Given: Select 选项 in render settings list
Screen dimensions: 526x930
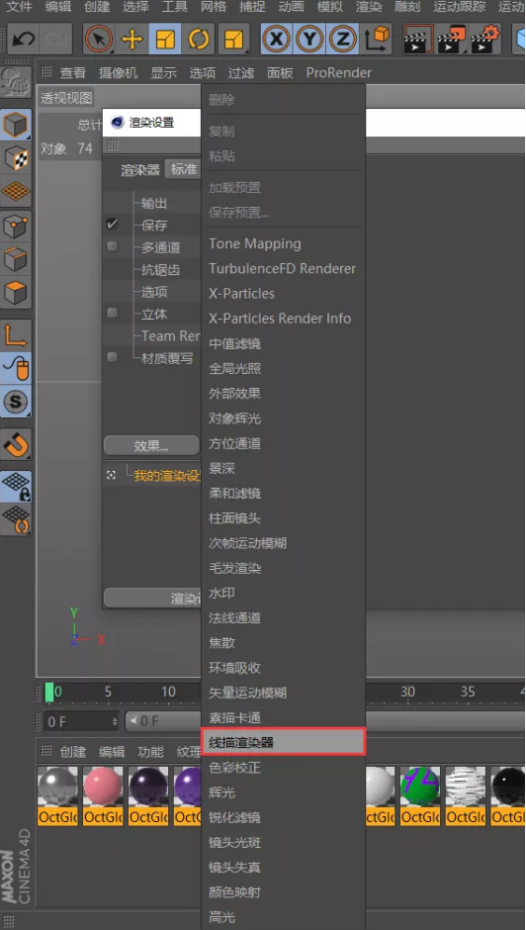Looking at the screenshot, I should (154, 292).
